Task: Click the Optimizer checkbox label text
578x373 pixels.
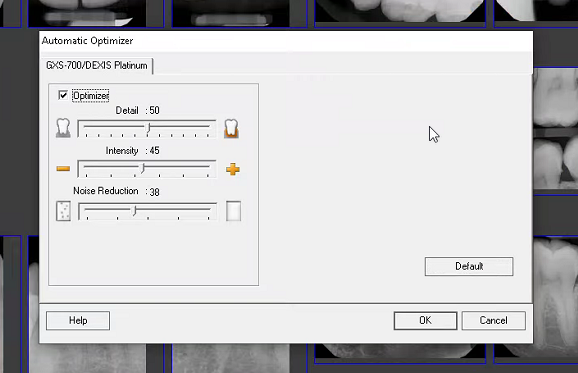Action: coord(90,96)
